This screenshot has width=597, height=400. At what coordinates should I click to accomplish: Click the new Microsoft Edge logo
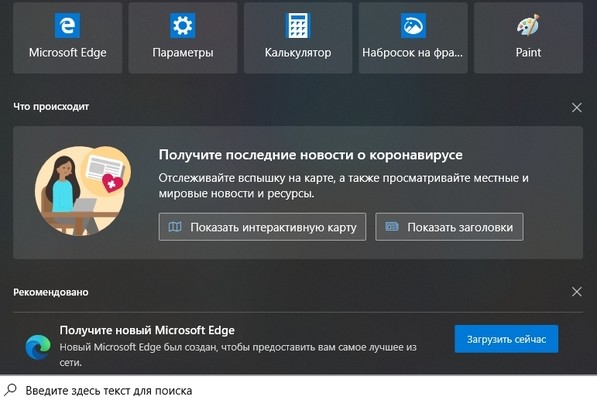[38, 347]
